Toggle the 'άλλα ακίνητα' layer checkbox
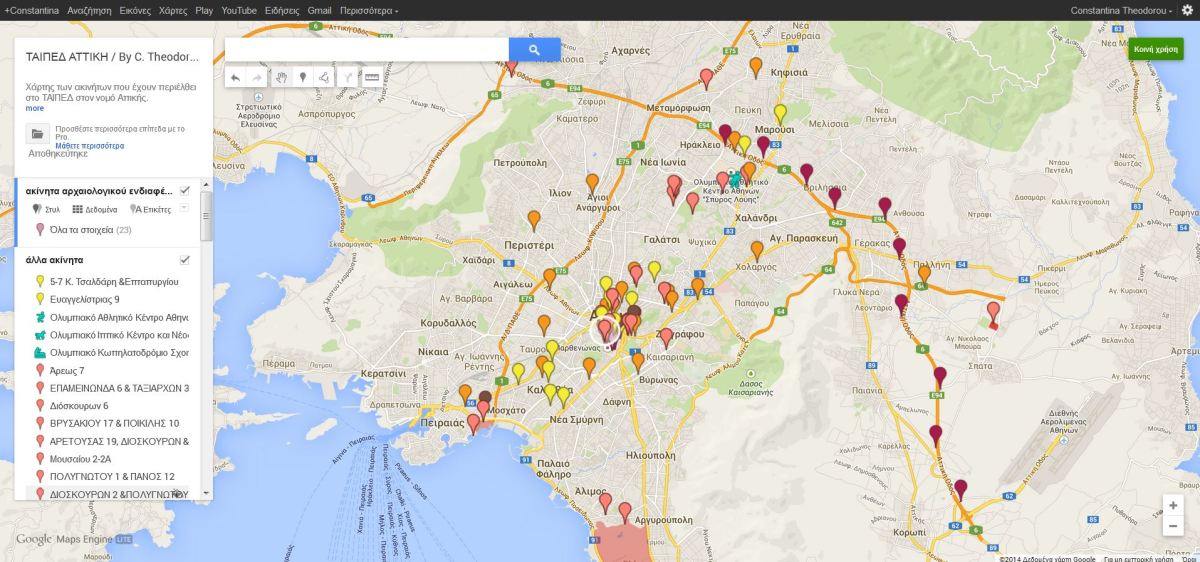 (185, 260)
